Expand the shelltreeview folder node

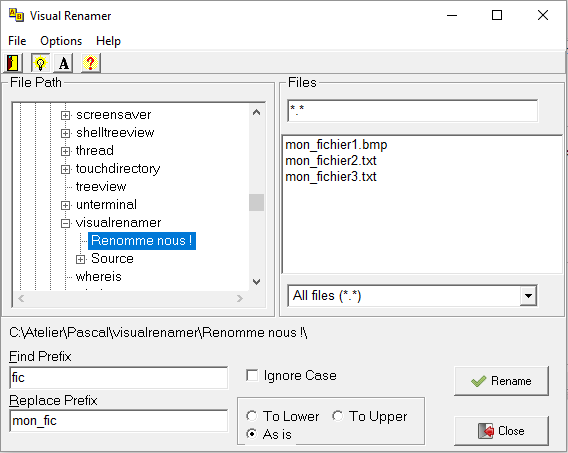[65, 133]
